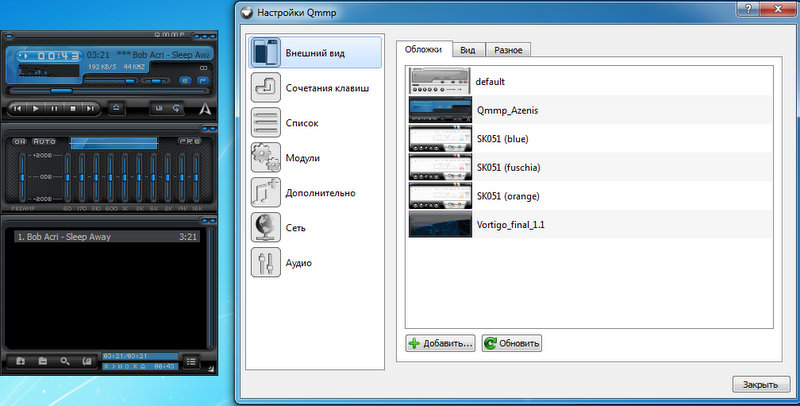
Task: Click the Закрыть button
Action: (761, 385)
